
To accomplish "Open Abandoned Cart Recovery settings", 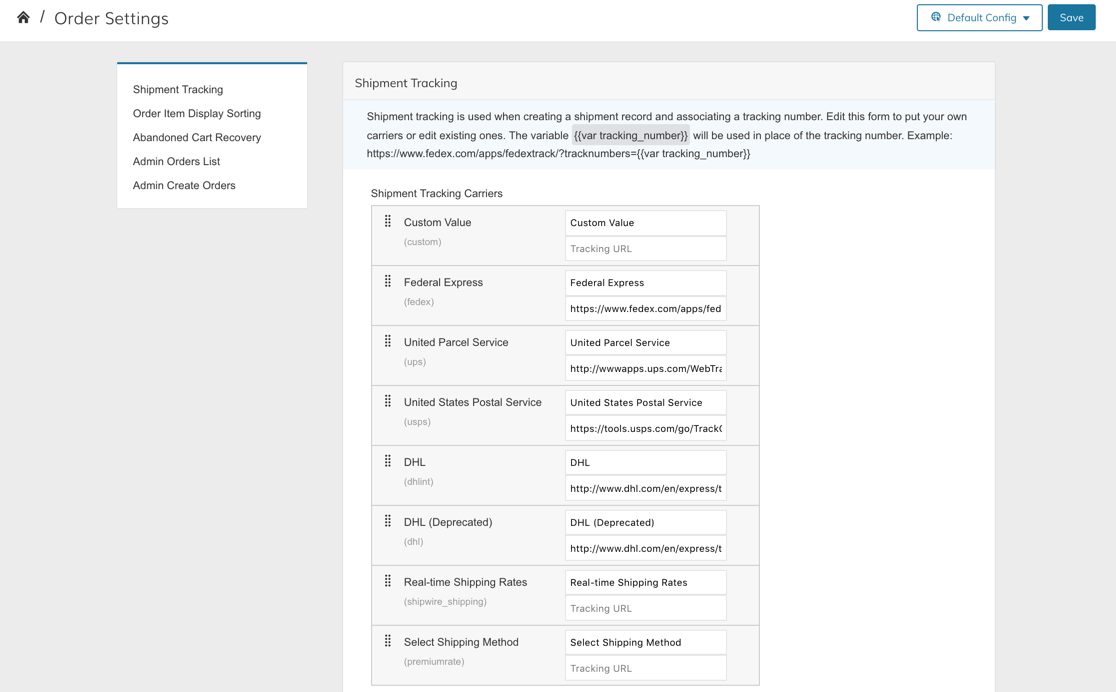I will click(196, 137).
